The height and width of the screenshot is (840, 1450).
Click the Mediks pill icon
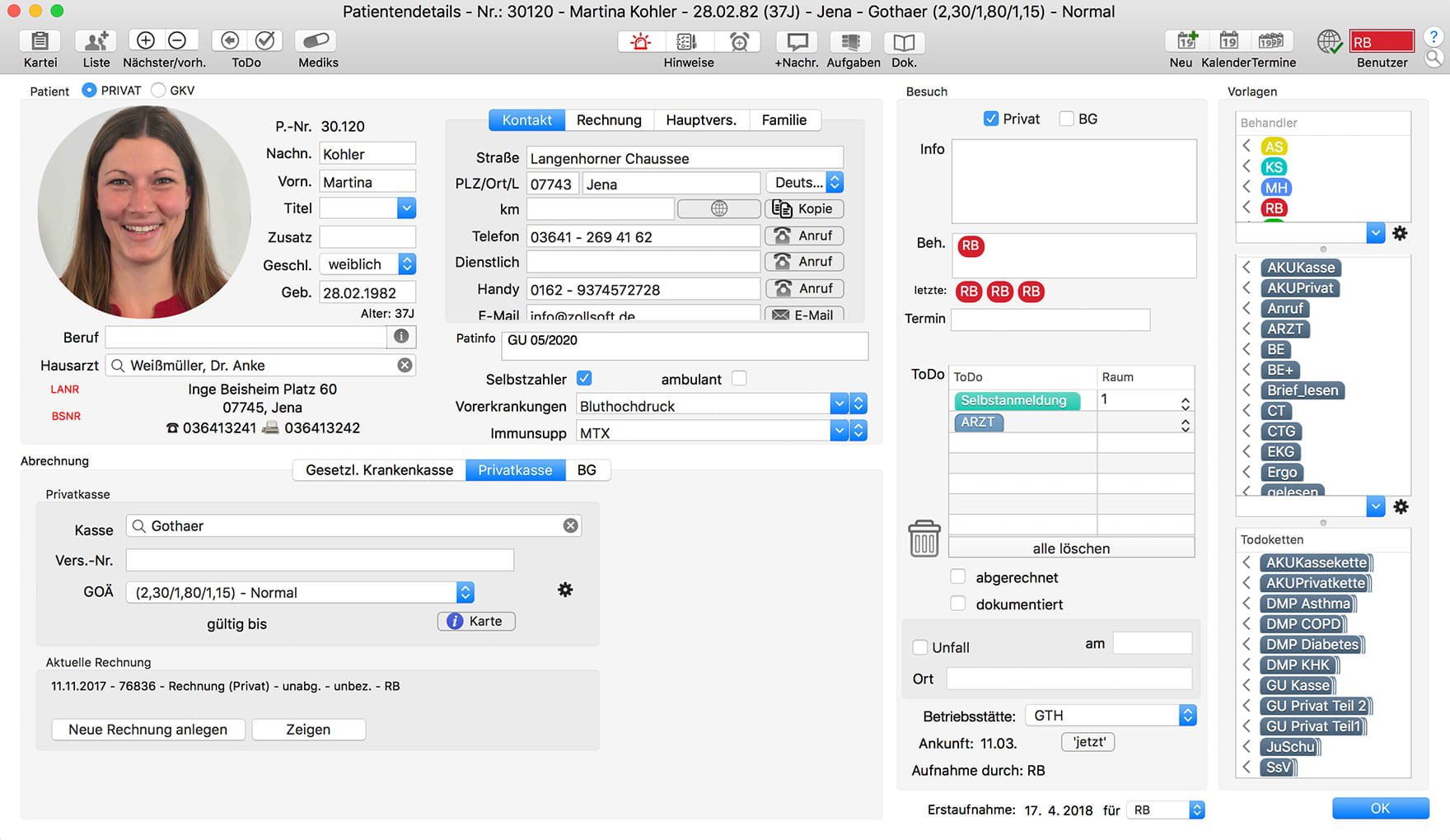click(317, 41)
